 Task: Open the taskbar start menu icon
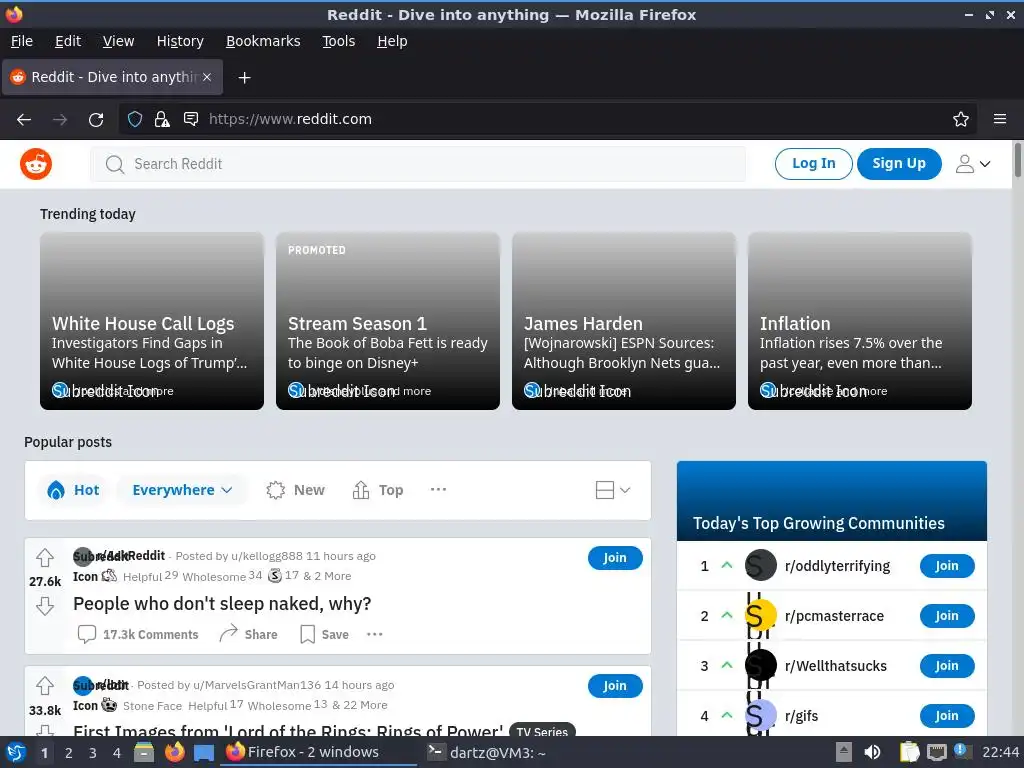click(x=16, y=753)
